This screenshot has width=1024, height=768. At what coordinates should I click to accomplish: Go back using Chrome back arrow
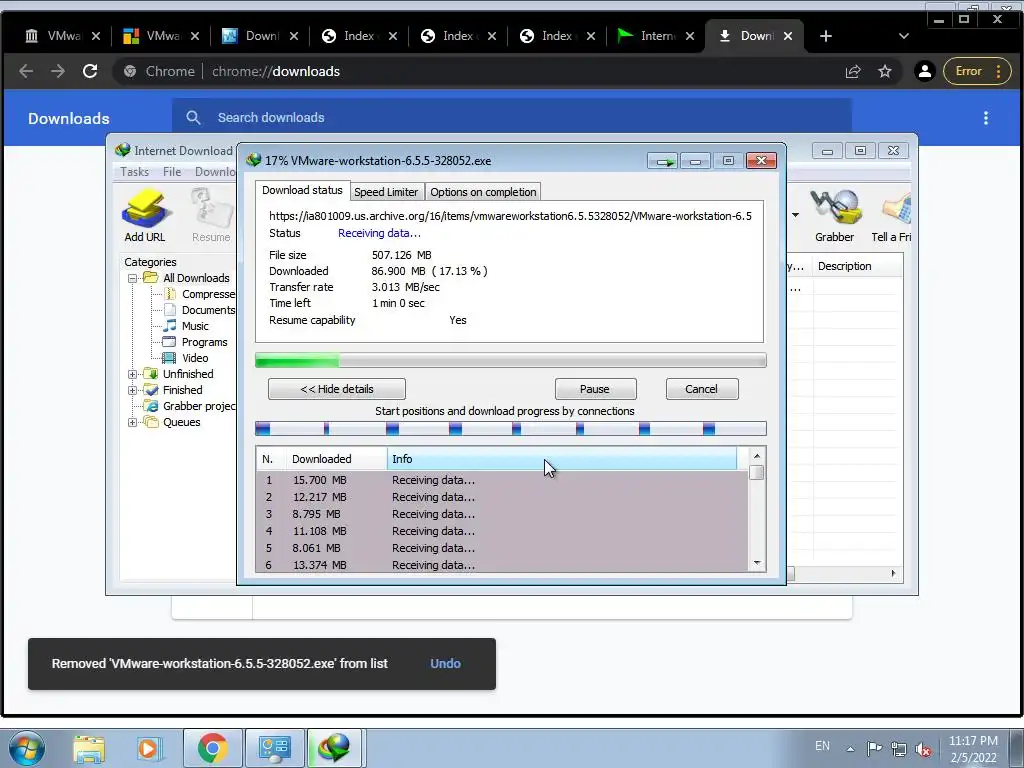(26, 71)
